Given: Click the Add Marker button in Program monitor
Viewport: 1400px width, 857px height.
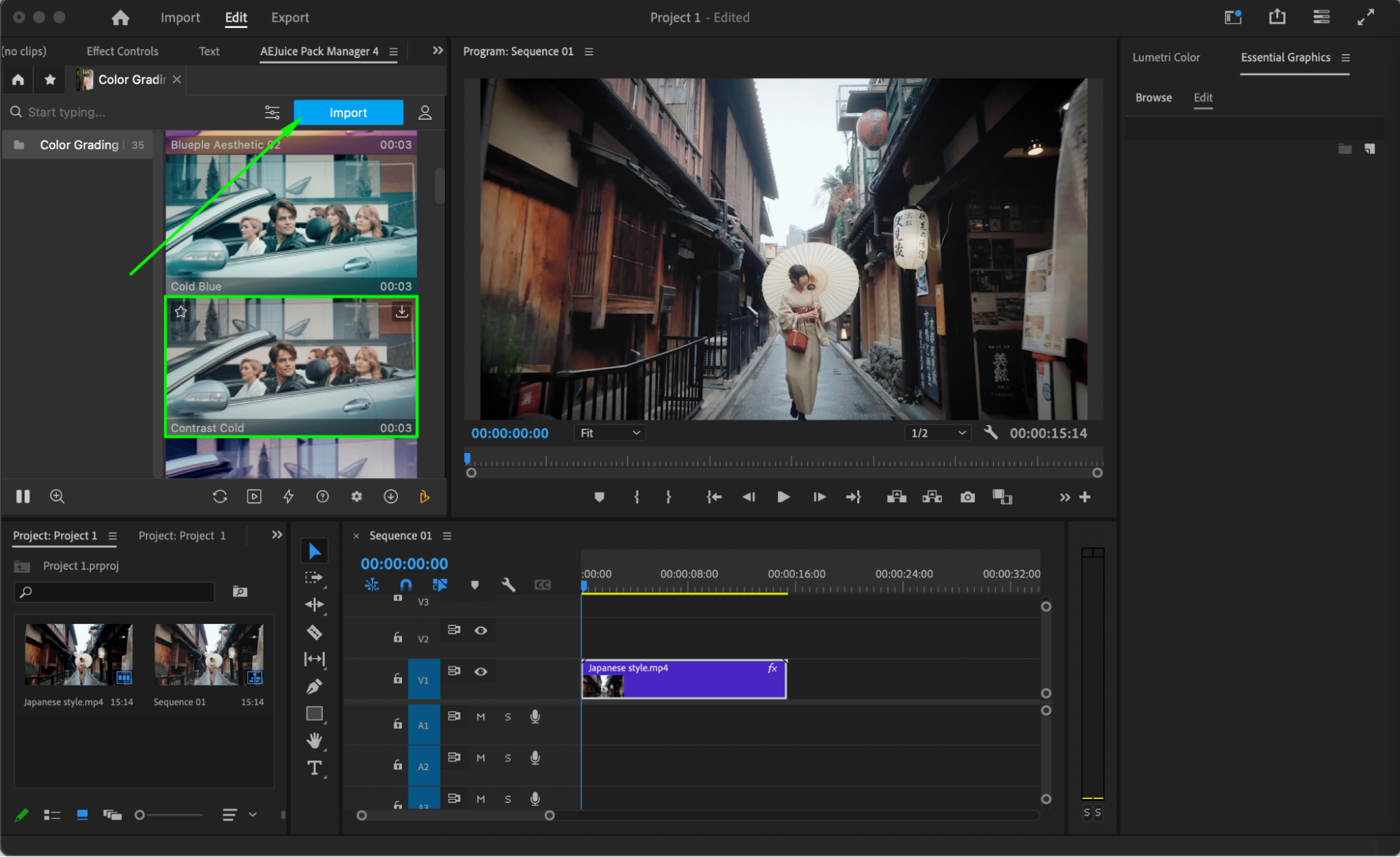Looking at the screenshot, I should (x=599, y=497).
